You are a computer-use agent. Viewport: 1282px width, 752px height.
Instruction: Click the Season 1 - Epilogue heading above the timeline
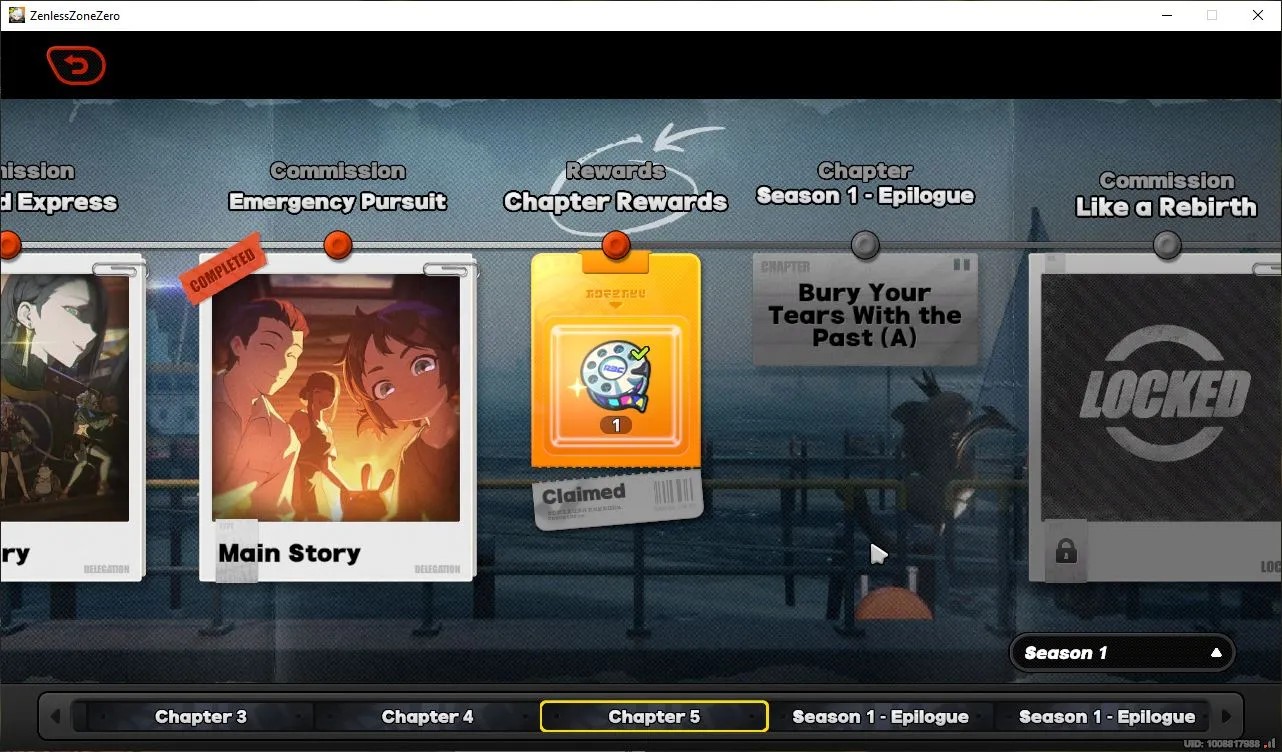pos(865,196)
